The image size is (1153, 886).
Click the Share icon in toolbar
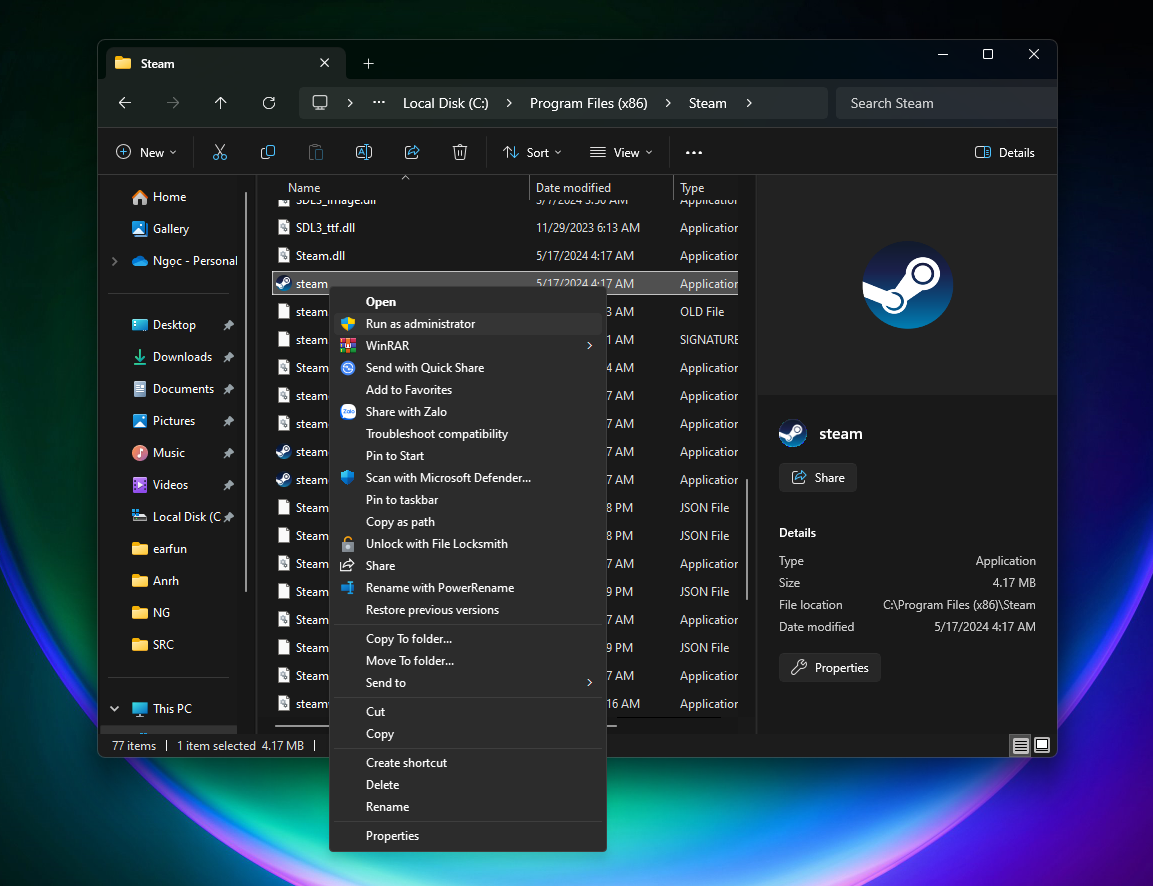pyautogui.click(x=412, y=152)
